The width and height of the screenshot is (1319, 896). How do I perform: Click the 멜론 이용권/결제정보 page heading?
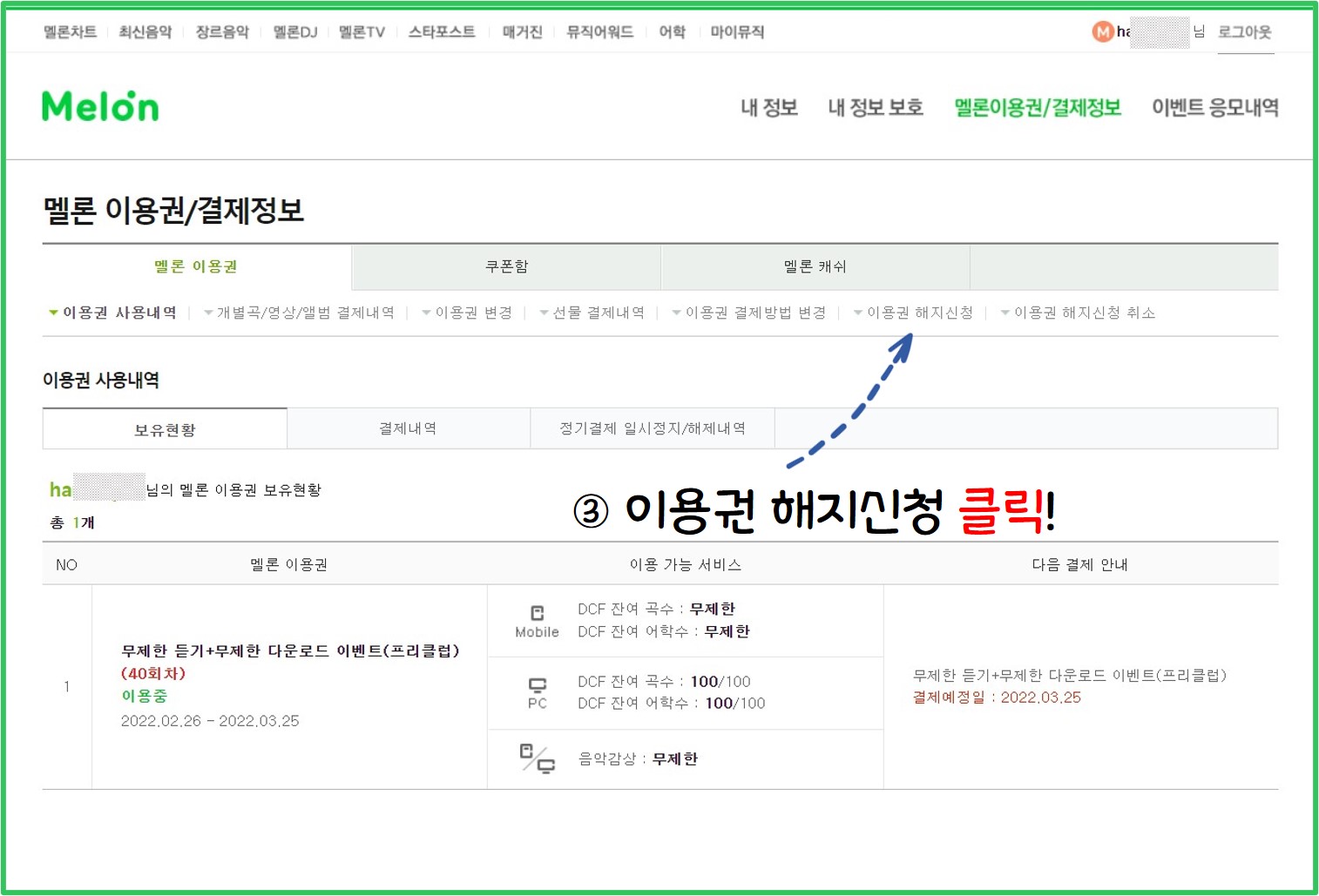[x=173, y=211]
